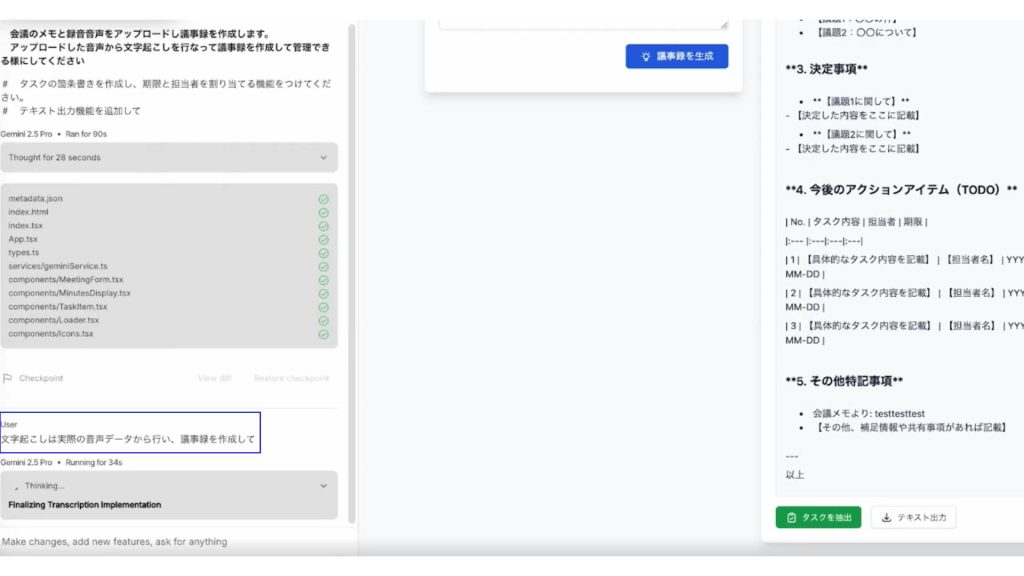Click the check icon beside services/geminiService.ts
1024x576 pixels.
click(323, 266)
